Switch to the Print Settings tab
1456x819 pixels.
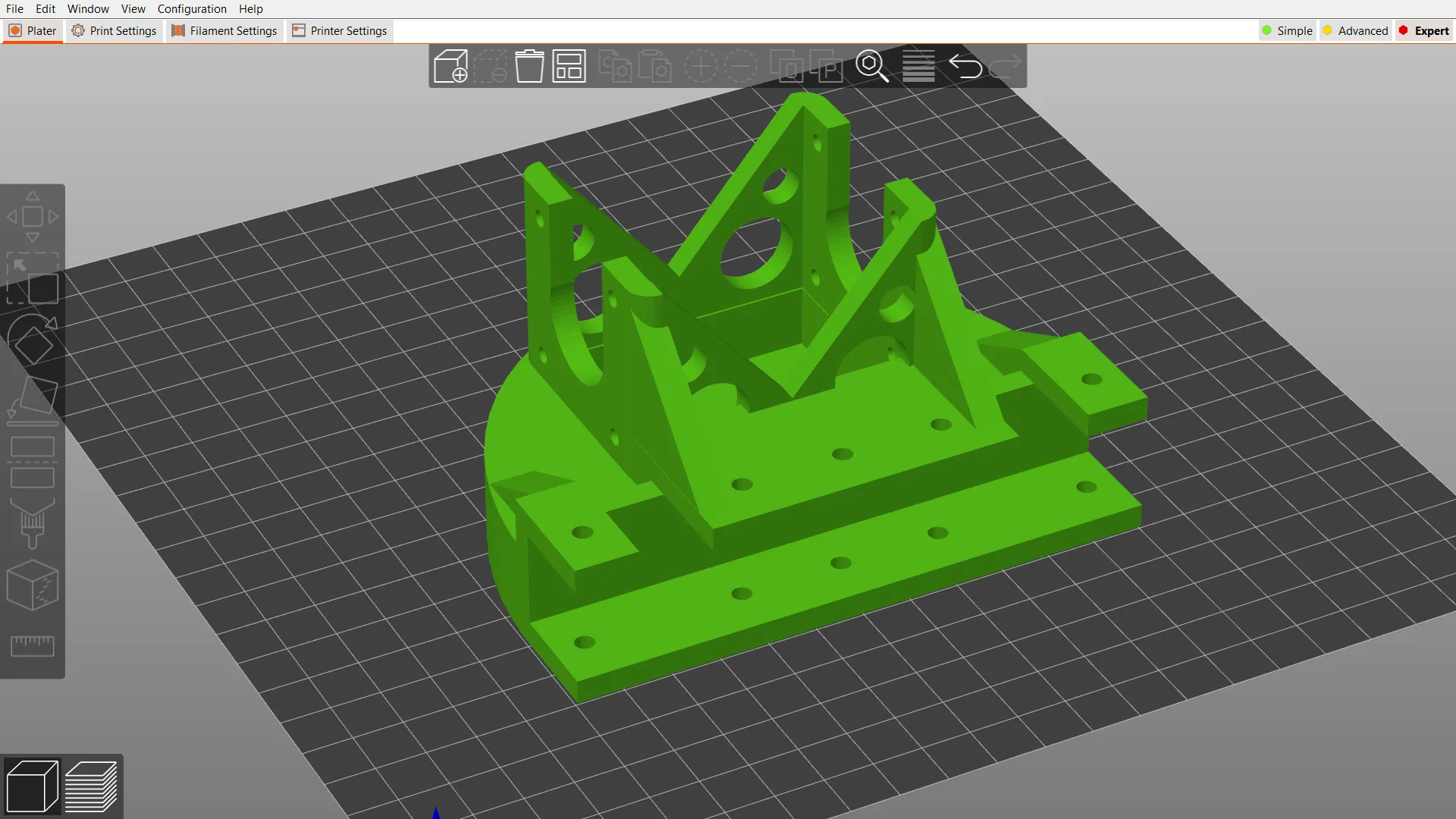pyautogui.click(x=114, y=30)
